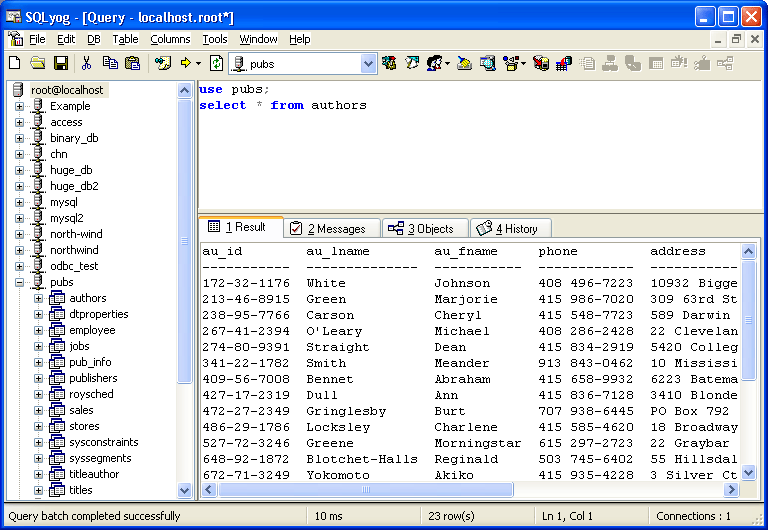Viewport: 768px width, 530px height.
Task: Select the odbc_test database
Action: pyautogui.click(x=74, y=266)
